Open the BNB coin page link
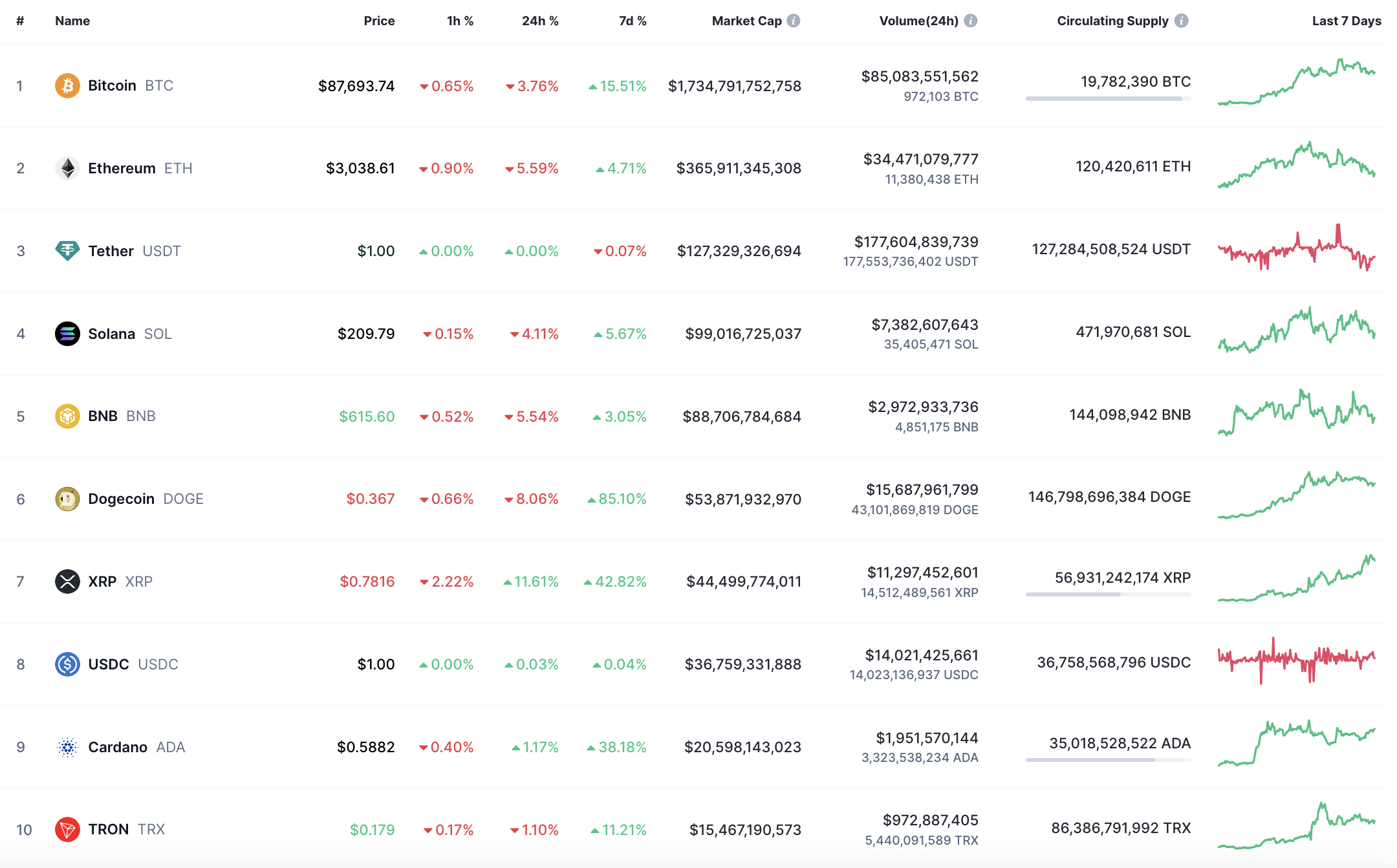The width and height of the screenshot is (1397, 868). pos(103,416)
